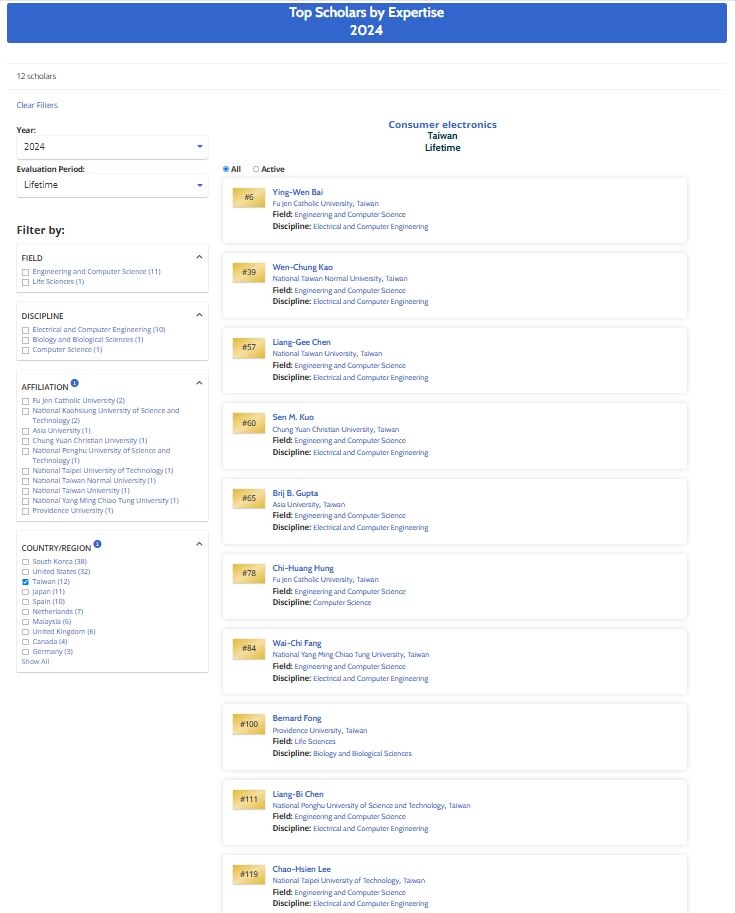Open the Evaluation Period dropdown
Screen dimensions: 735x913
(x=112, y=185)
